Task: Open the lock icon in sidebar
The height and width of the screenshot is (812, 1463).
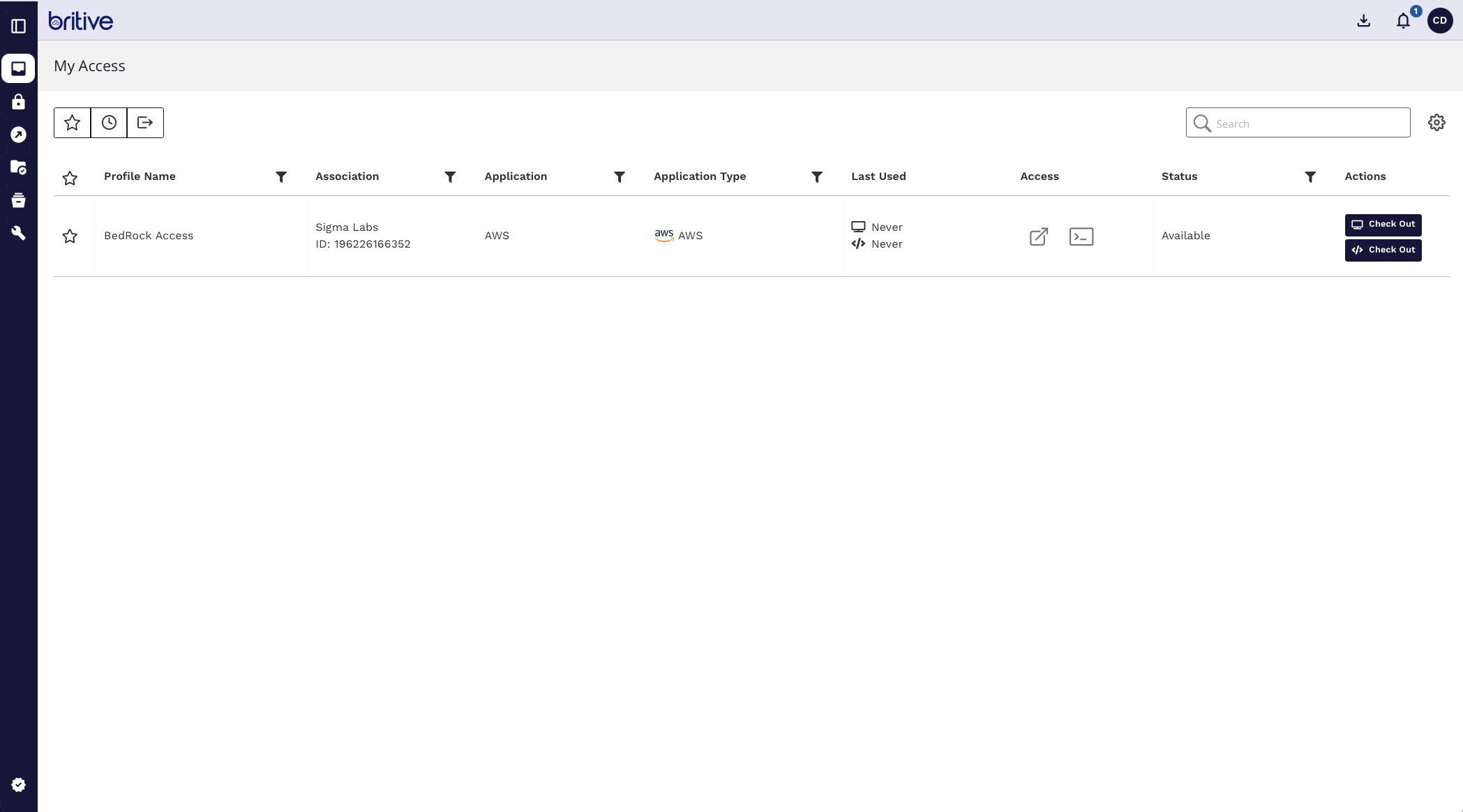Action: click(x=19, y=102)
